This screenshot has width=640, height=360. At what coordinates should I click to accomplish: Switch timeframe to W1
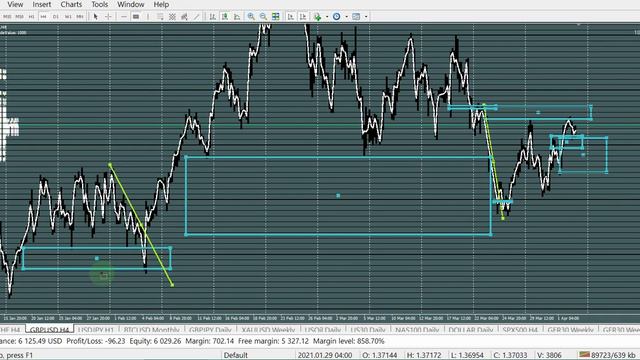click(x=68, y=17)
